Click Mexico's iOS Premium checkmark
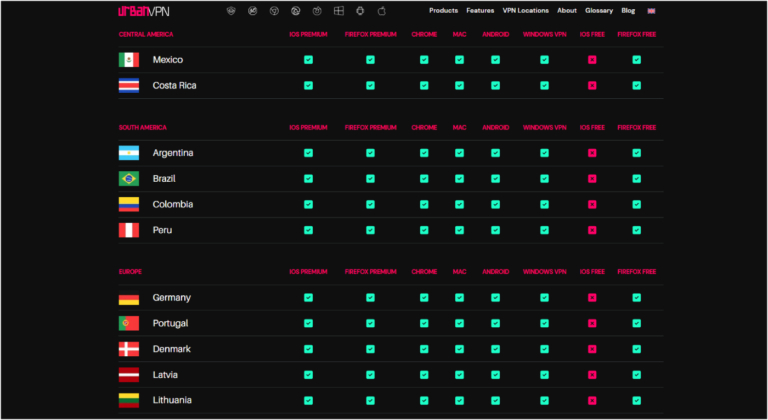The width and height of the screenshot is (768, 420). 308,60
